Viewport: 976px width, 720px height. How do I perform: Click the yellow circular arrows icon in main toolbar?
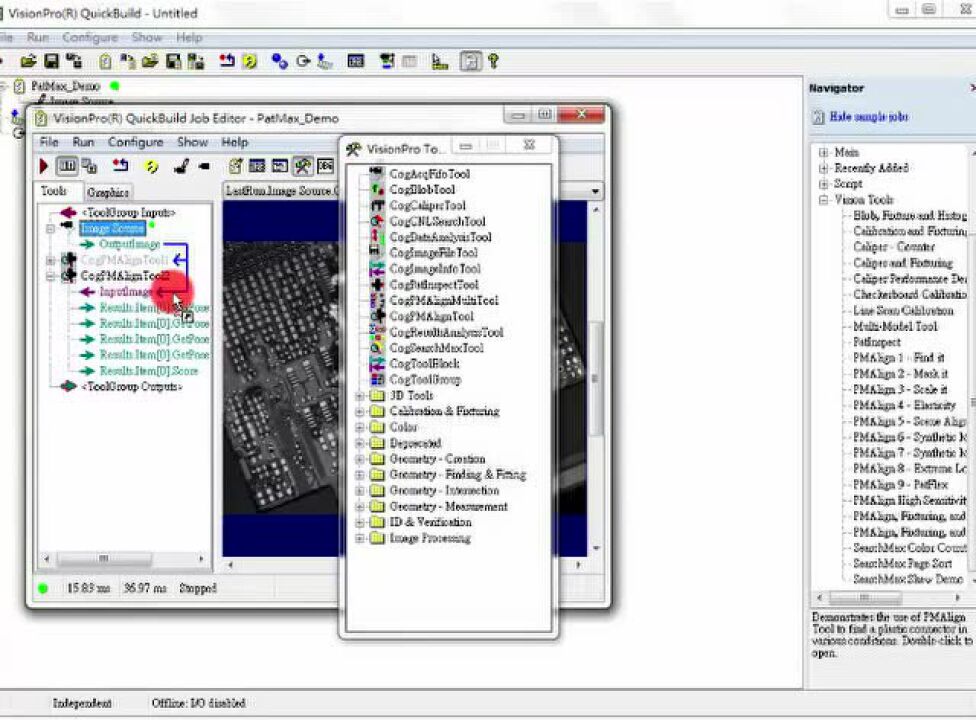click(250, 61)
